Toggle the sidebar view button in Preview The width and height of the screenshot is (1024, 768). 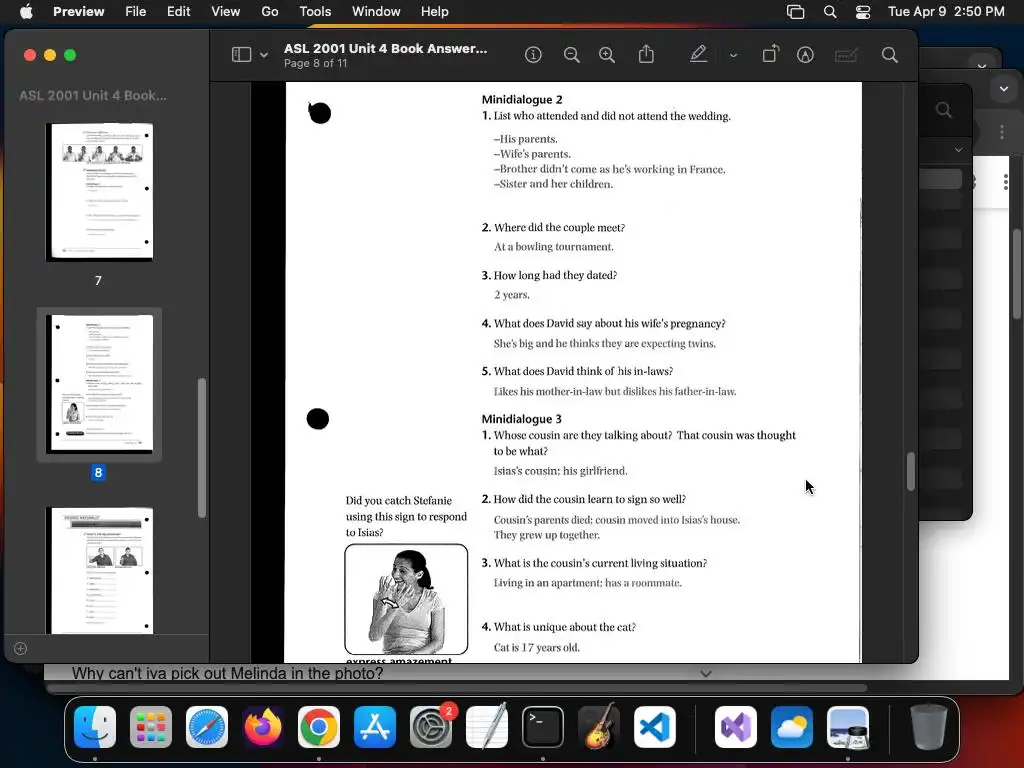click(x=241, y=55)
